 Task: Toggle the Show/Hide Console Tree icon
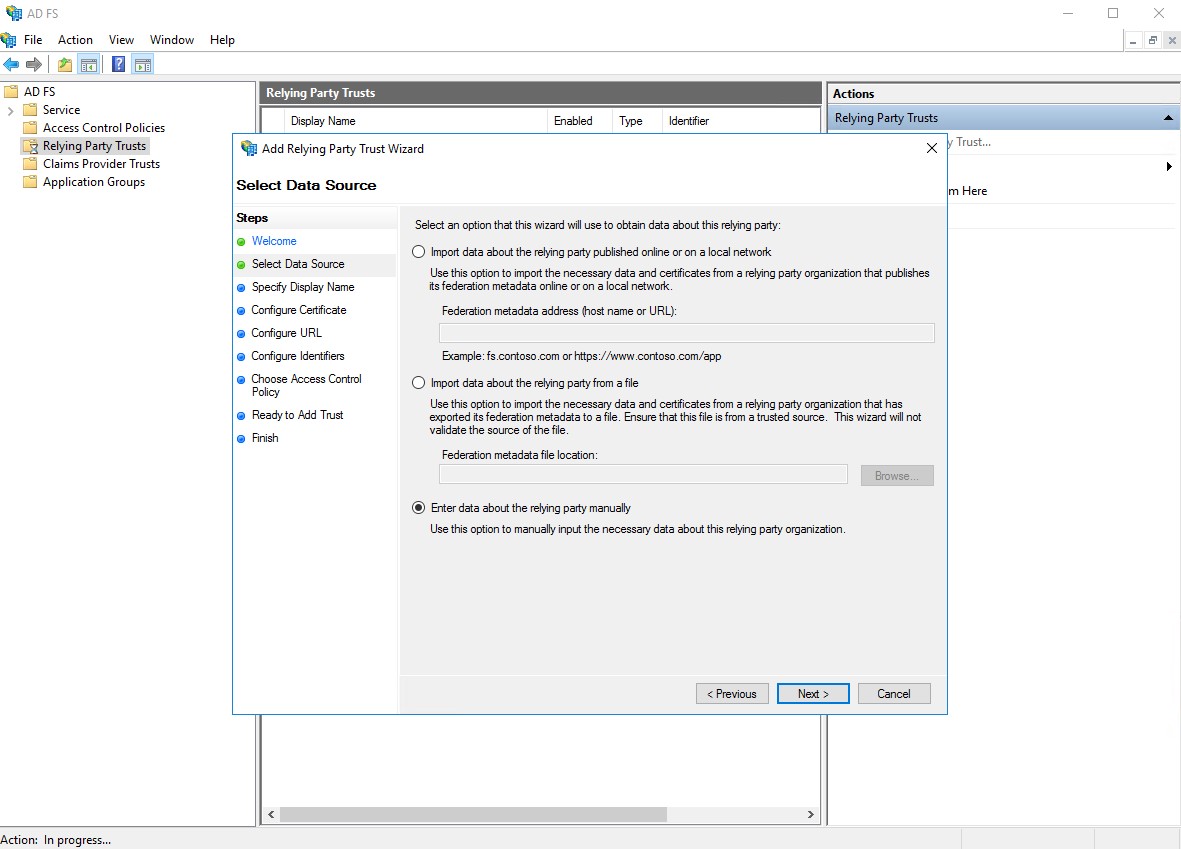click(x=89, y=64)
